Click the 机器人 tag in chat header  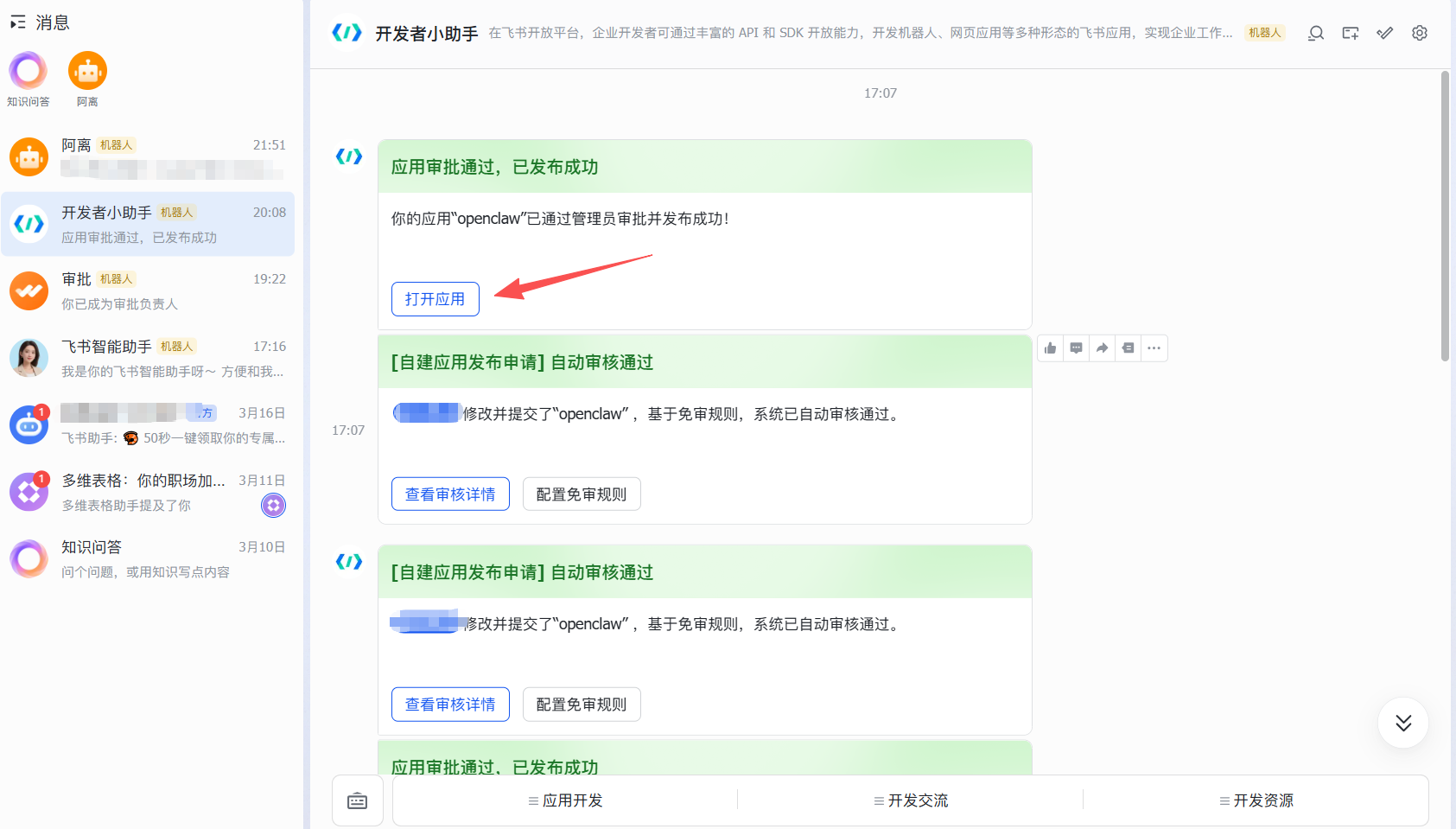[x=1265, y=33]
